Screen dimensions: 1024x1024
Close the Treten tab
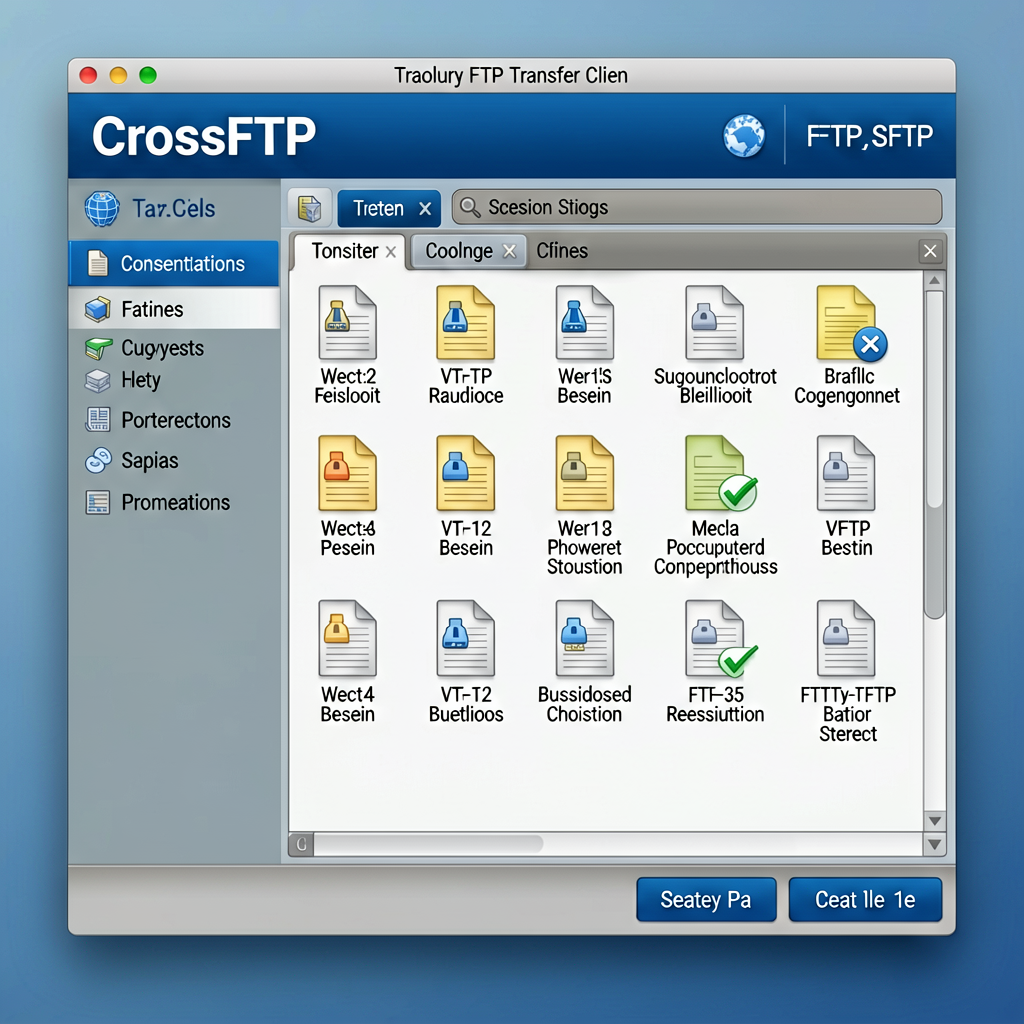tap(425, 209)
